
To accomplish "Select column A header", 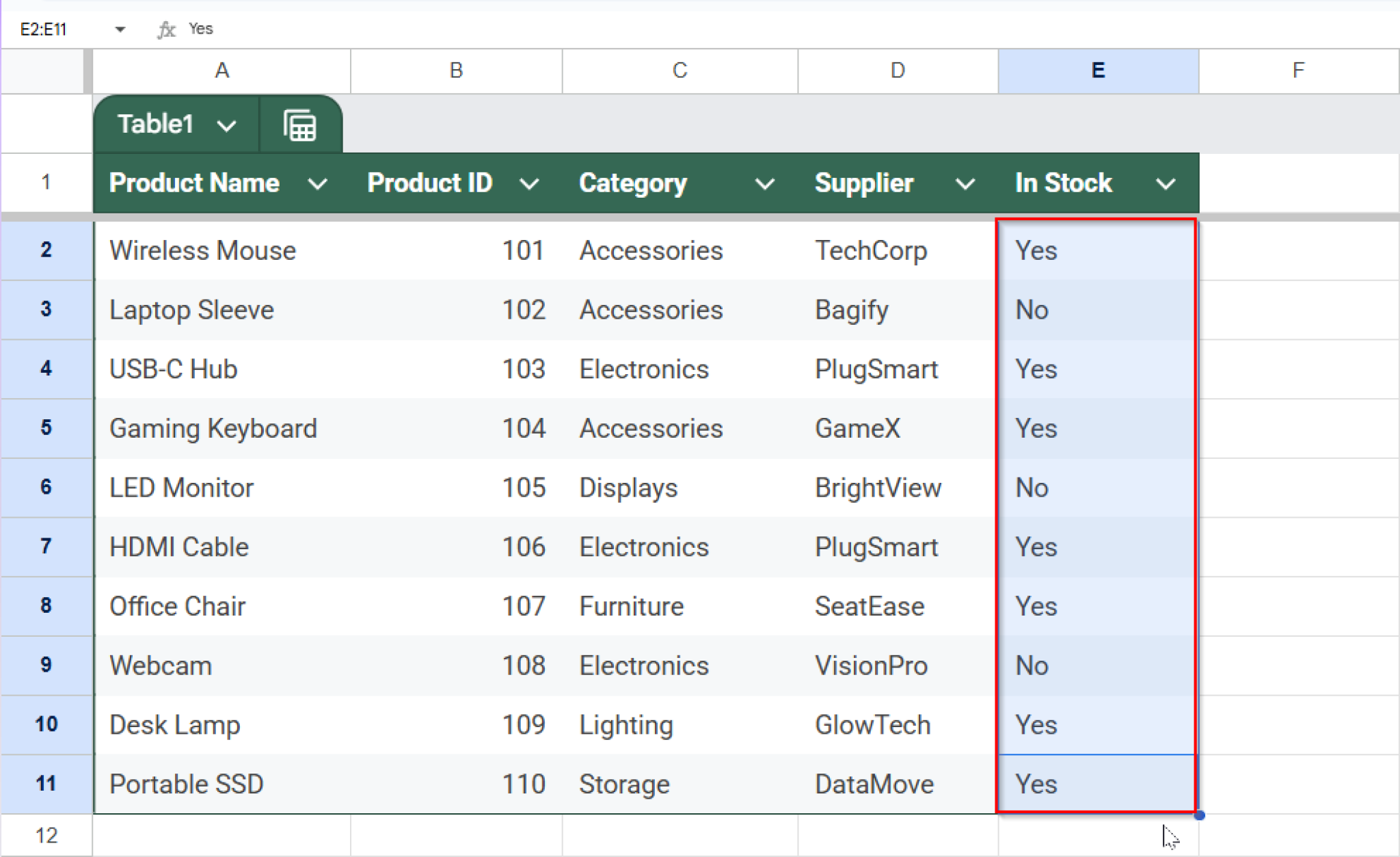I will tap(221, 70).
